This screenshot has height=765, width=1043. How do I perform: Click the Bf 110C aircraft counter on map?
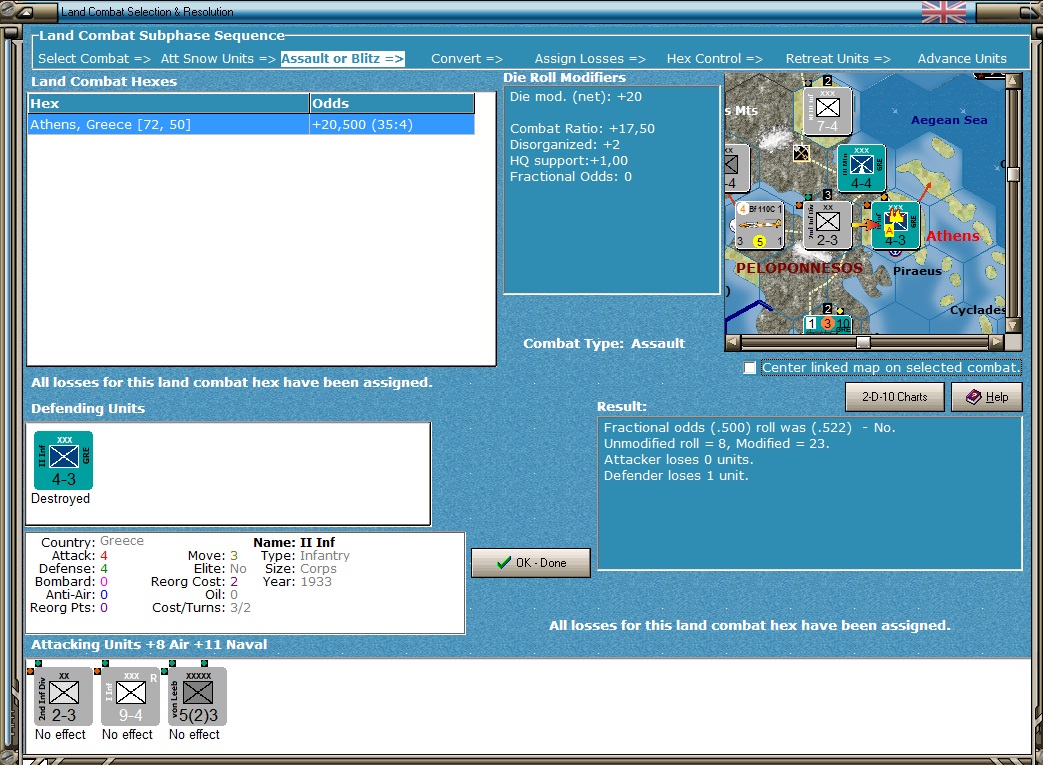click(760, 226)
